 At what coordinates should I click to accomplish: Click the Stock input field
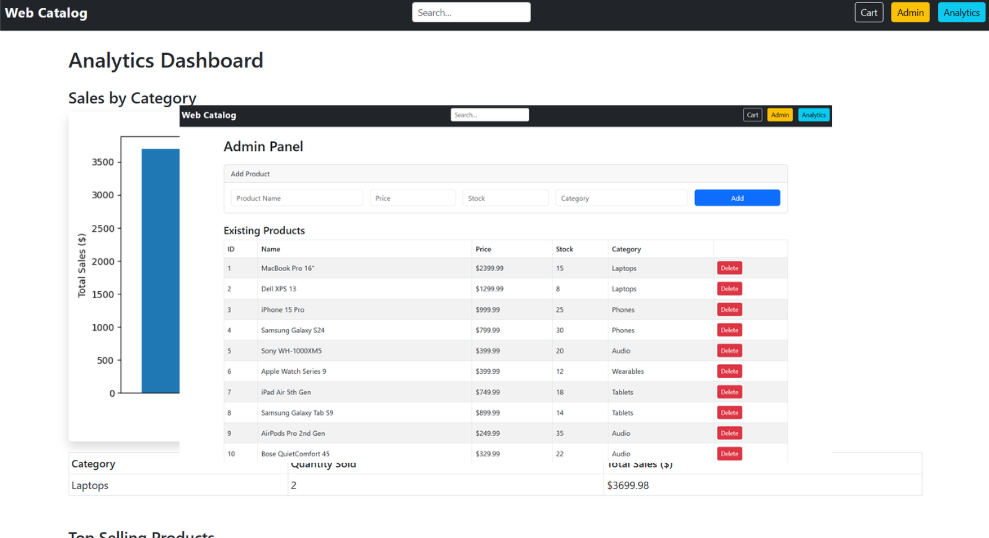(x=505, y=198)
